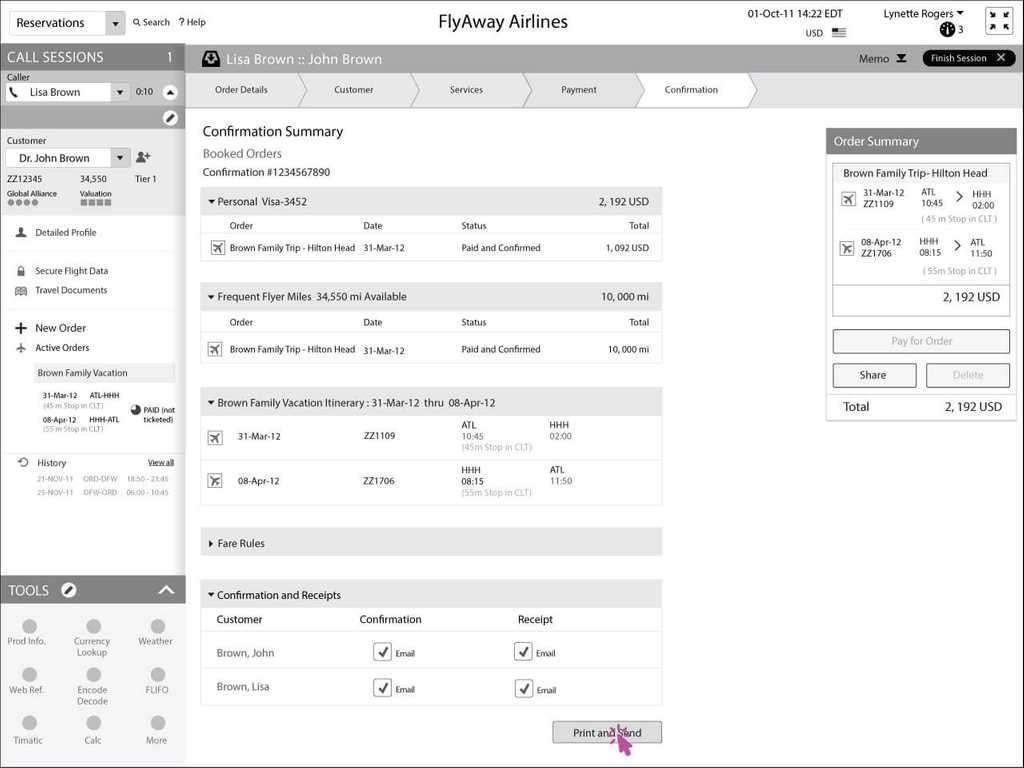
Task: Open the Reservations dropdown
Action: click(115, 23)
